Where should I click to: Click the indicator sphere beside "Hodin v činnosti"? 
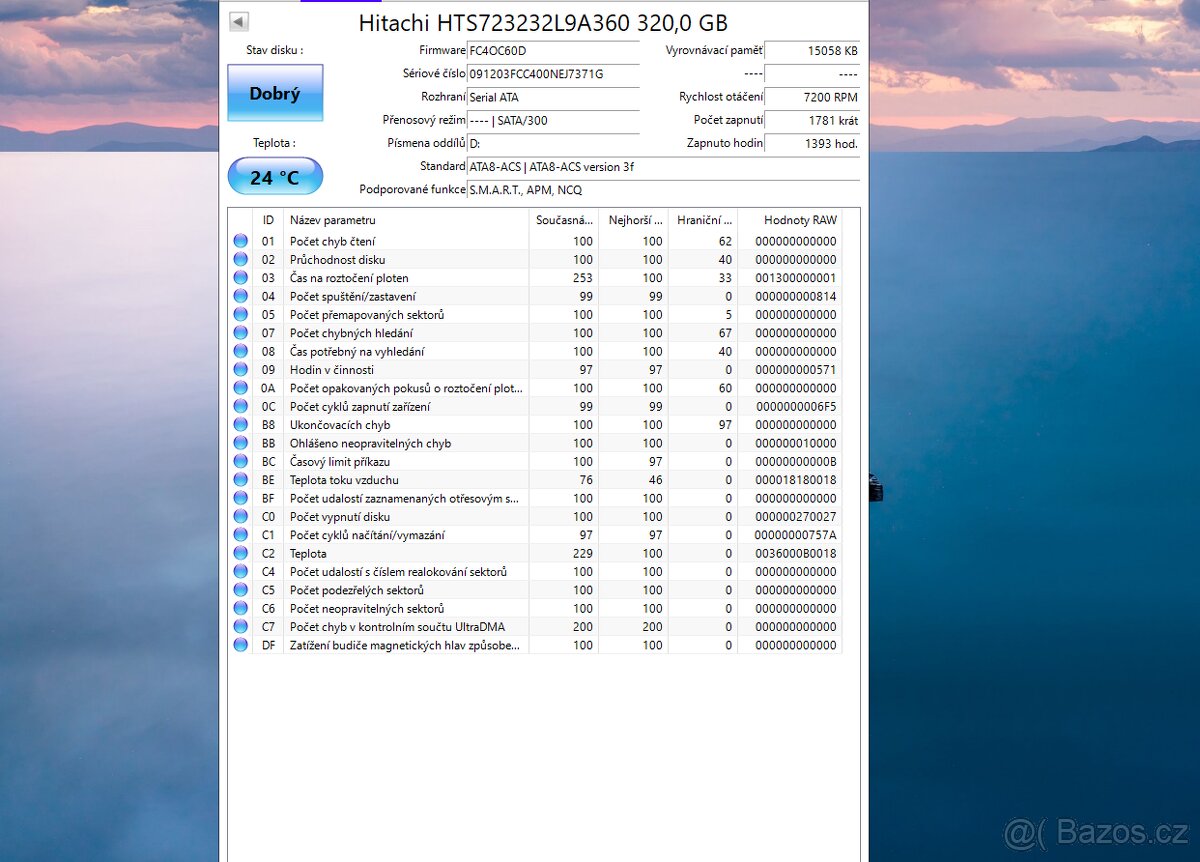coord(240,369)
